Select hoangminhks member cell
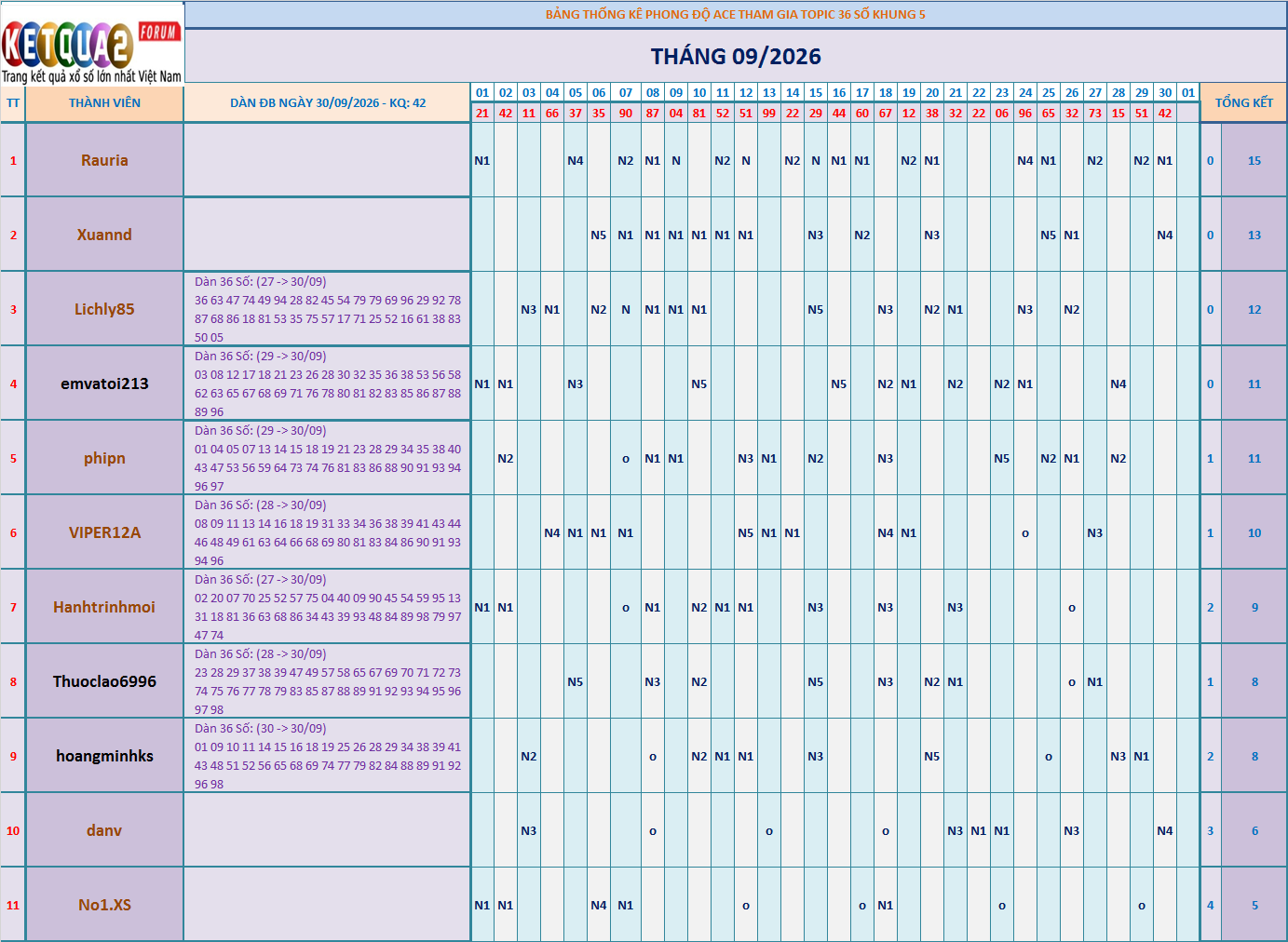The image size is (1288, 942). (x=104, y=756)
